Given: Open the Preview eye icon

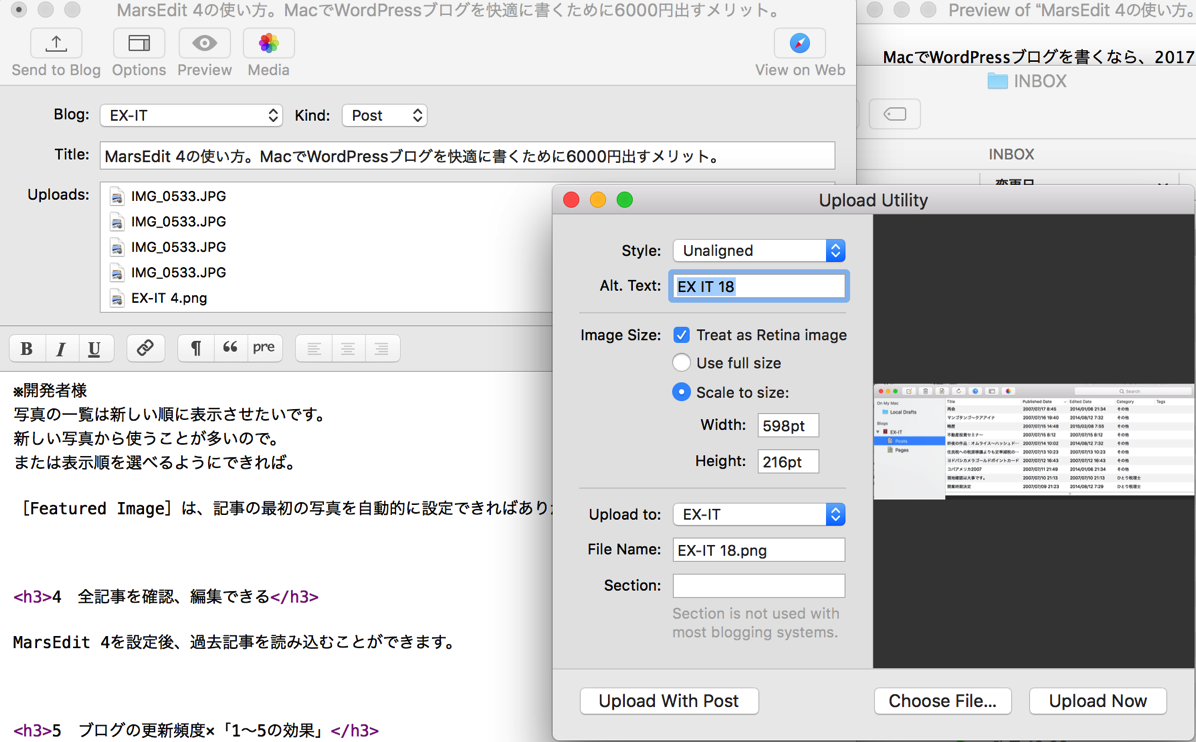Looking at the screenshot, I should coord(204,43).
